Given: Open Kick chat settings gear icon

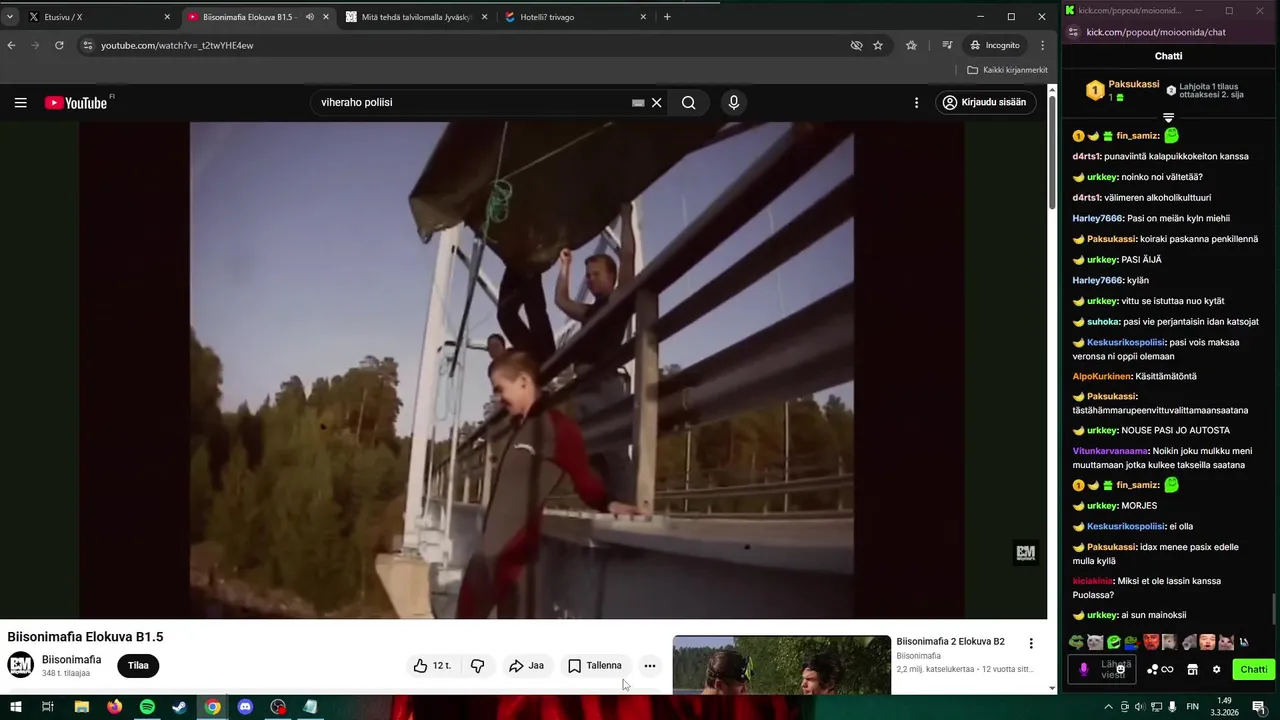Looking at the screenshot, I should (1216, 670).
